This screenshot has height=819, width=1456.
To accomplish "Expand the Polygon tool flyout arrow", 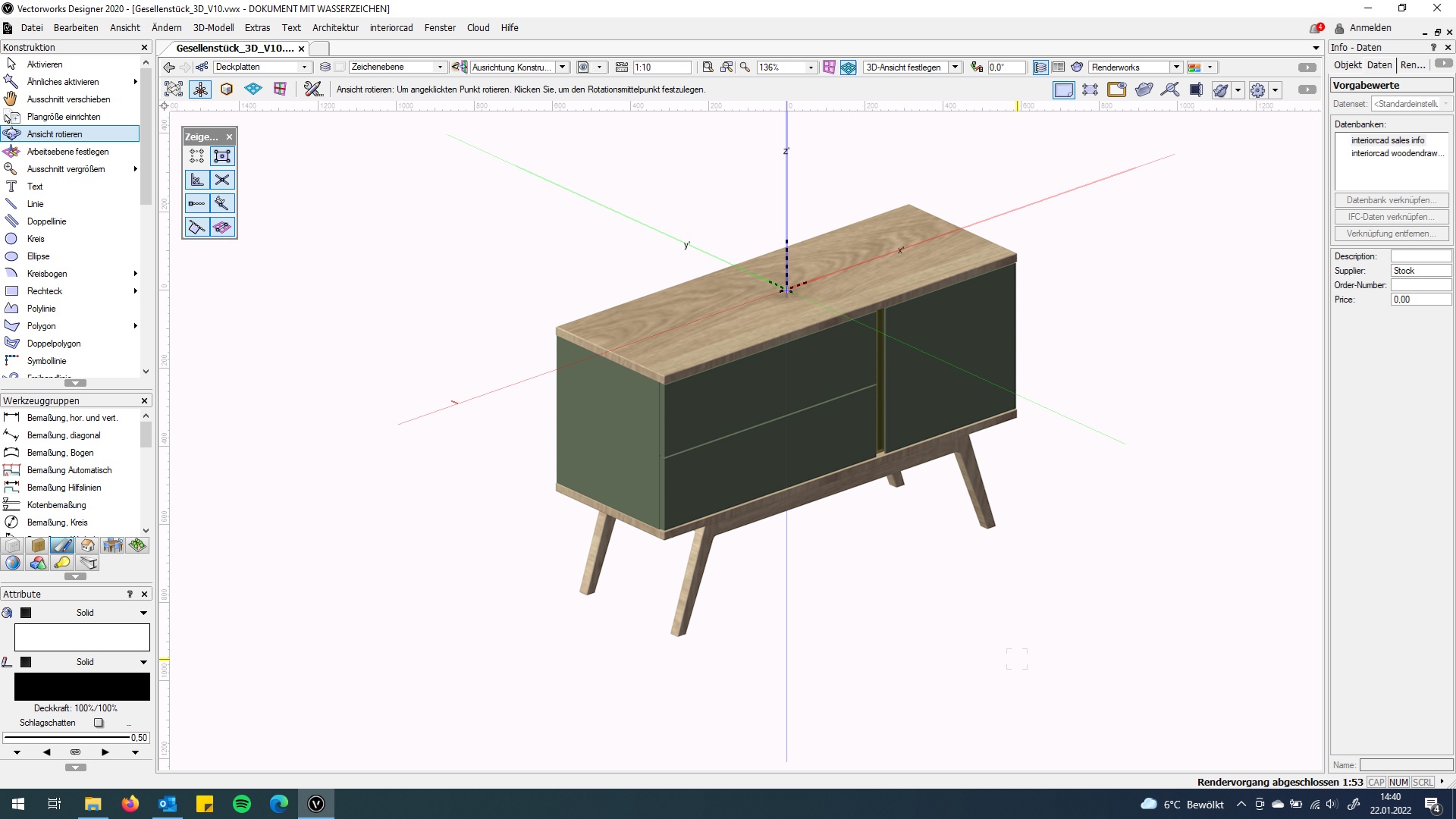I will click(135, 326).
